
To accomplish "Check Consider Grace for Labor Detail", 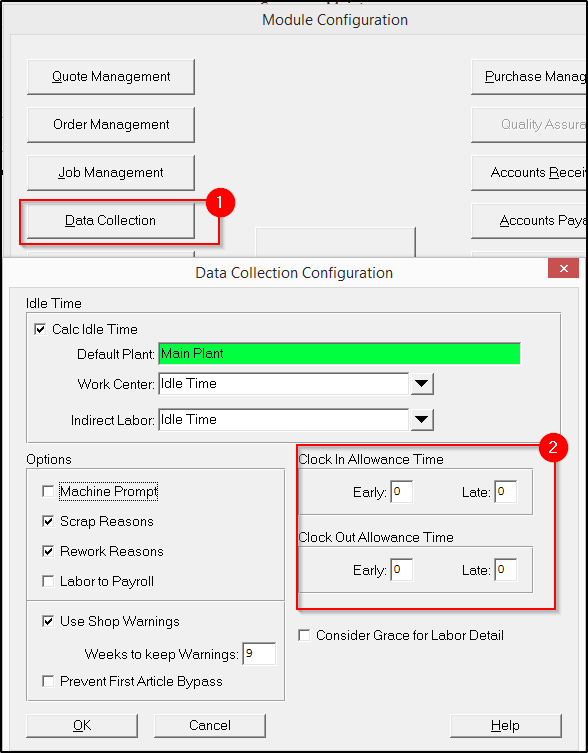I will pos(304,635).
